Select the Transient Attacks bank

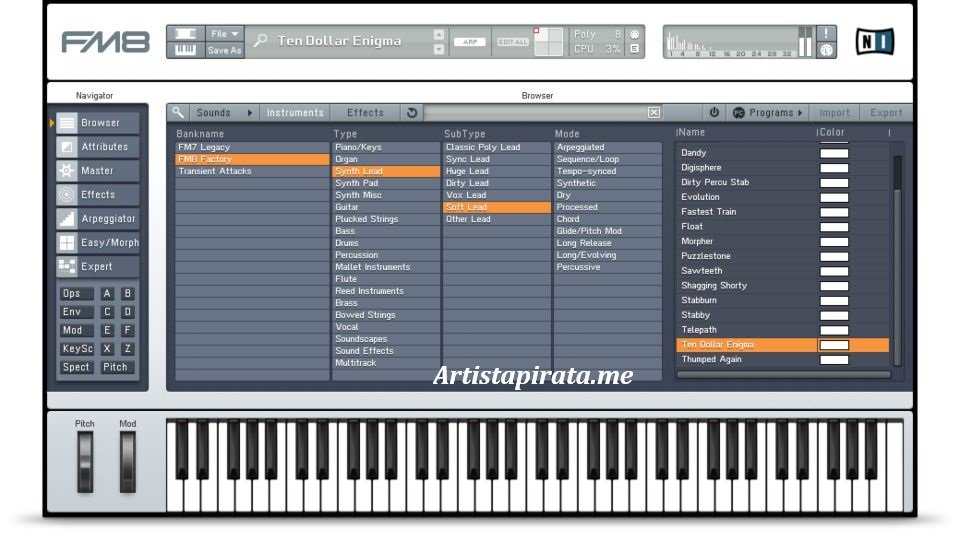click(252, 171)
